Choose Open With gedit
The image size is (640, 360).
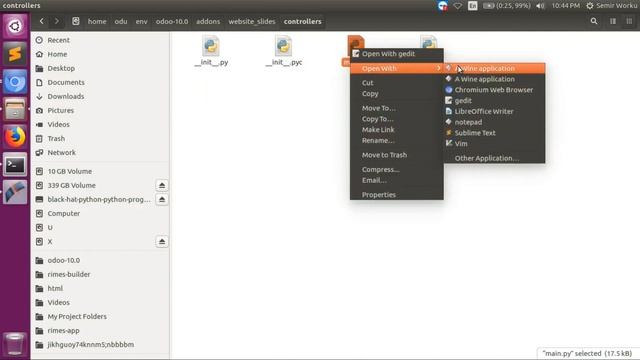397,54
